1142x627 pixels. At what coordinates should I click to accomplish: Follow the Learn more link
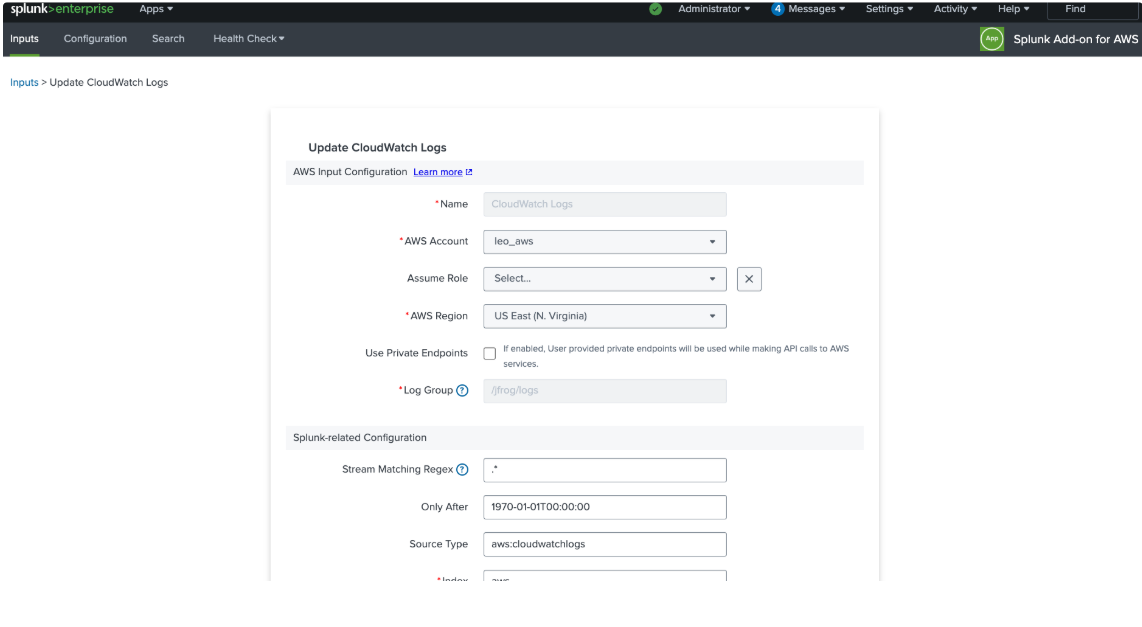coord(437,171)
